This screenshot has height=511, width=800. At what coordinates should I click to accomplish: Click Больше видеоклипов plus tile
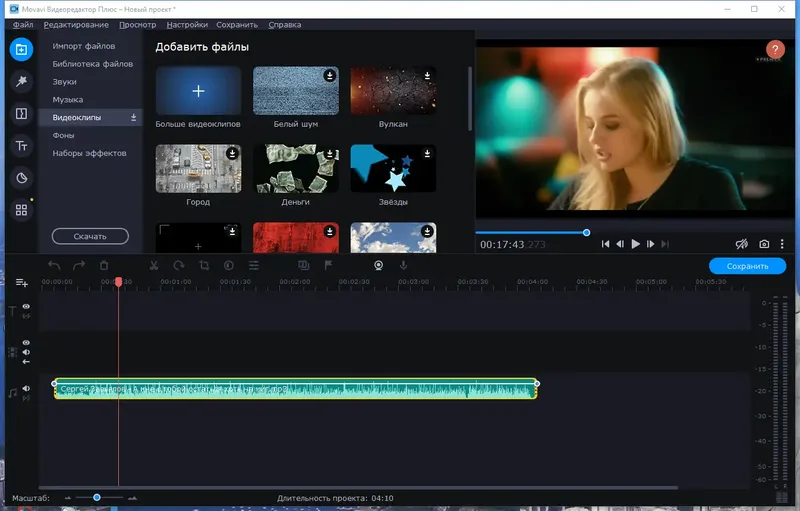click(198, 91)
